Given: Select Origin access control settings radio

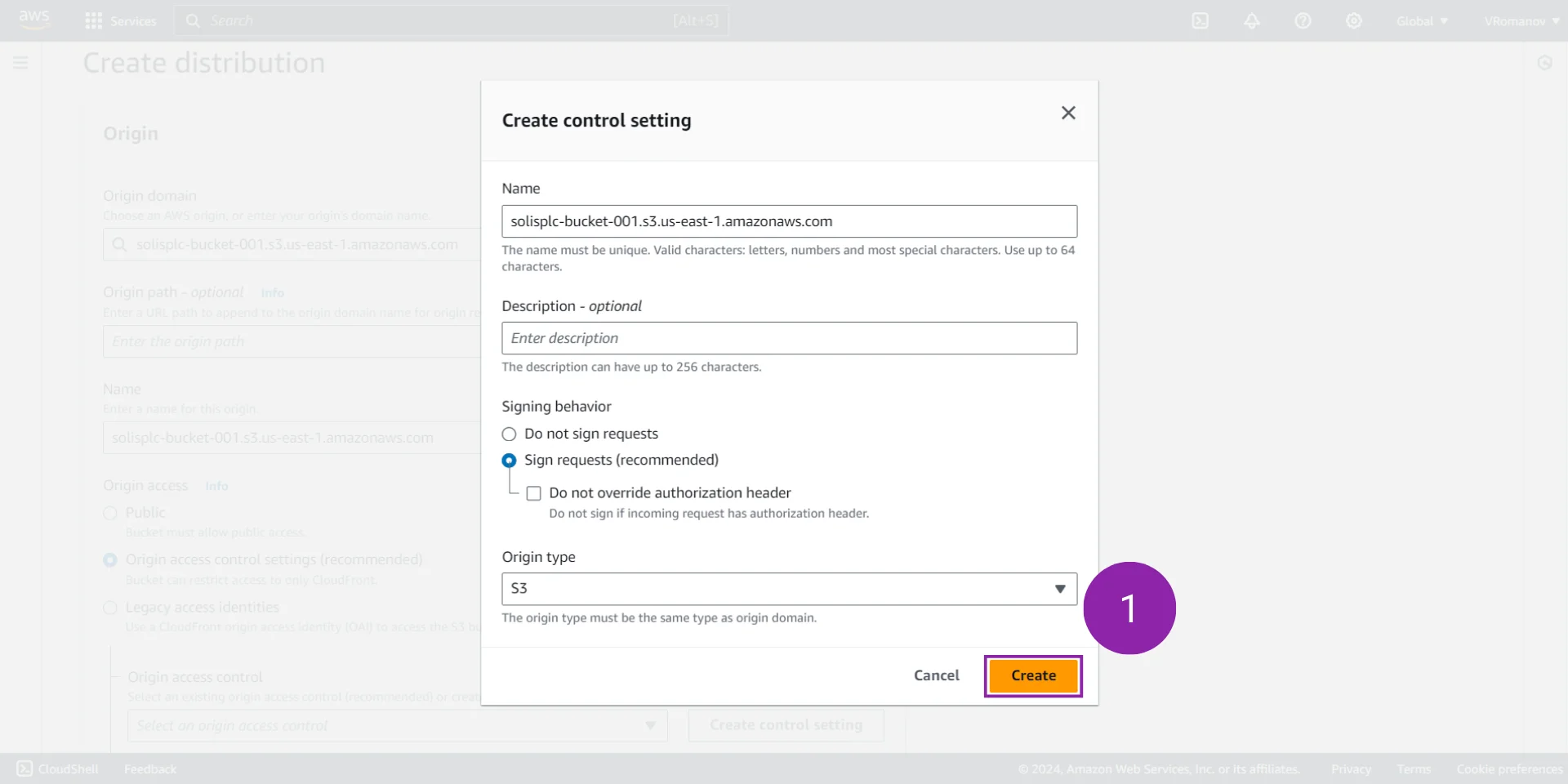Looking at the screenshot, I should pos(110,560).
